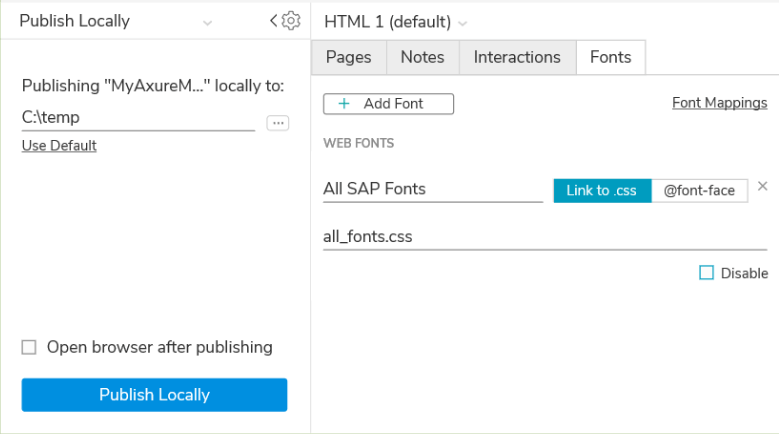Switch to the Interactions tab
This screenshot has height=434, width=779.
(x=517, y=58)
